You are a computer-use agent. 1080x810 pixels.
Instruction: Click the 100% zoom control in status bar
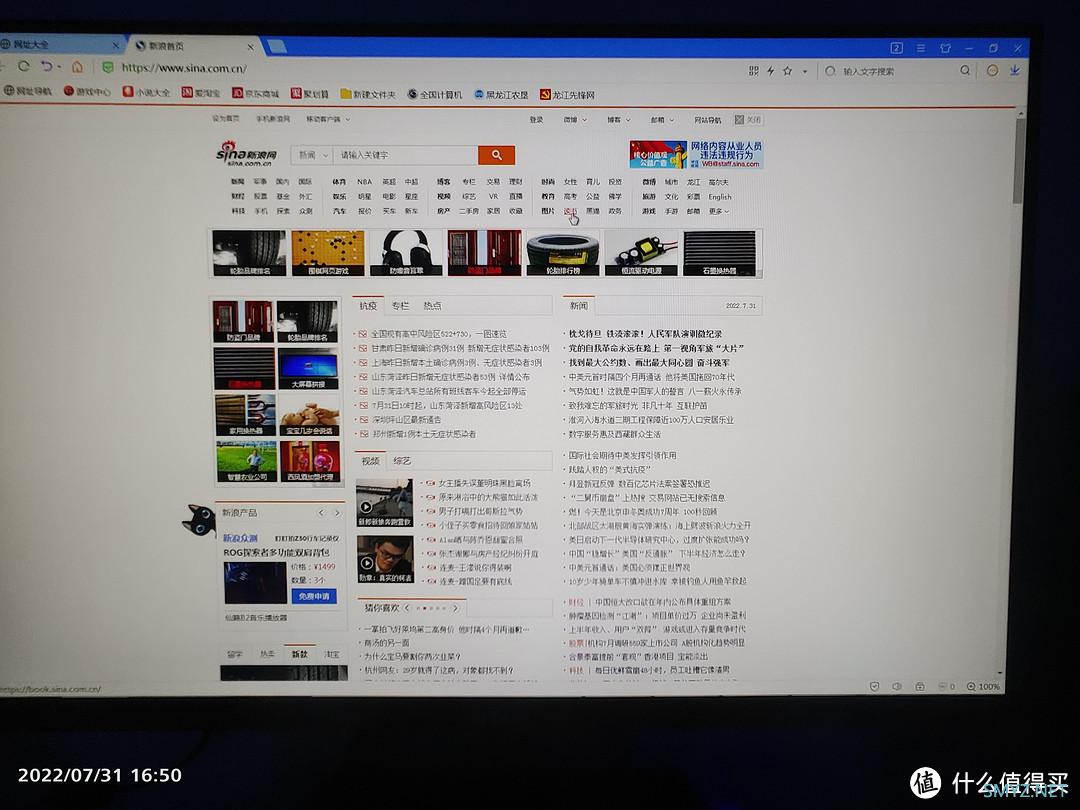click(983, 687)
